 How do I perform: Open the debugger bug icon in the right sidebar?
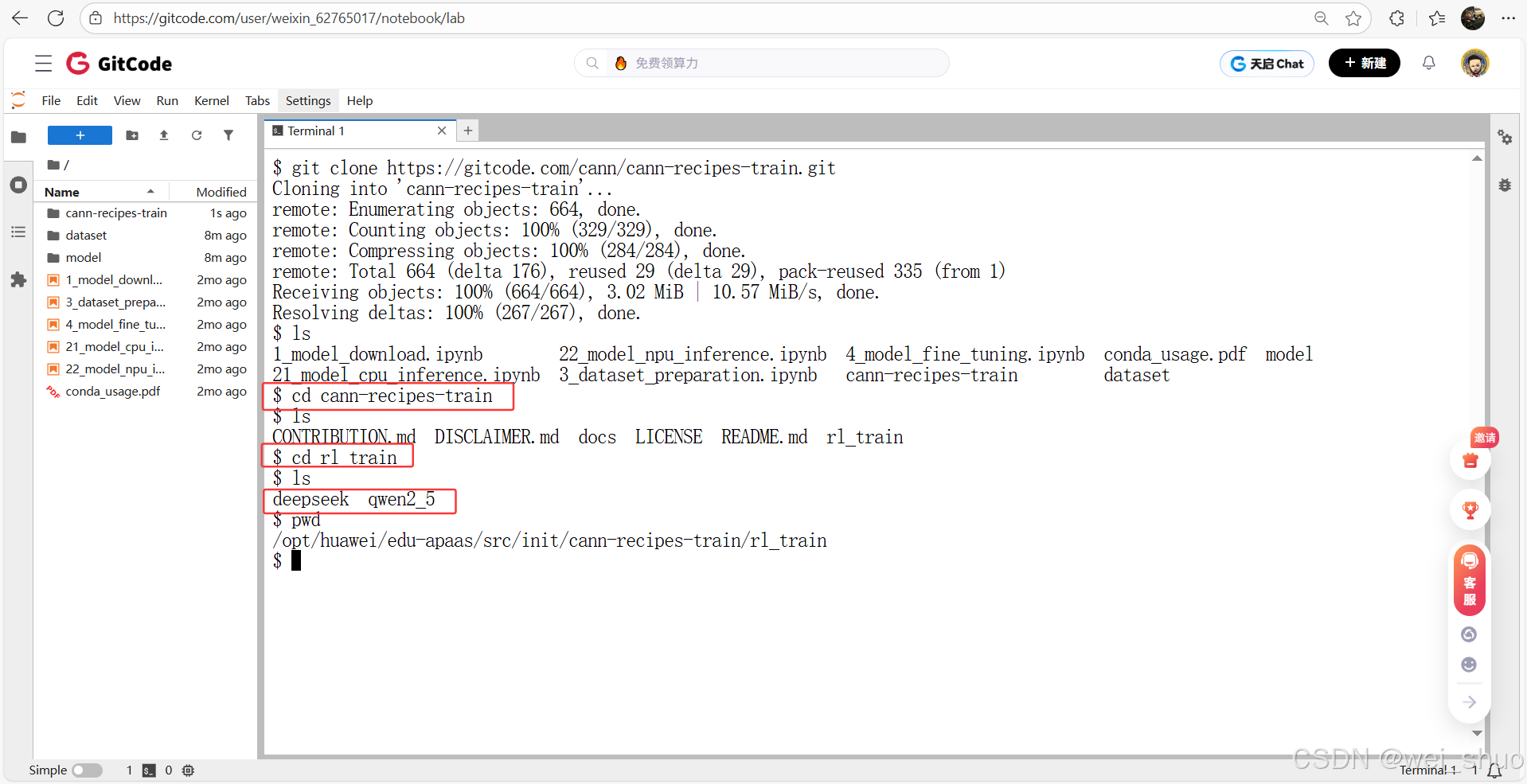[x=1505, y=185]
